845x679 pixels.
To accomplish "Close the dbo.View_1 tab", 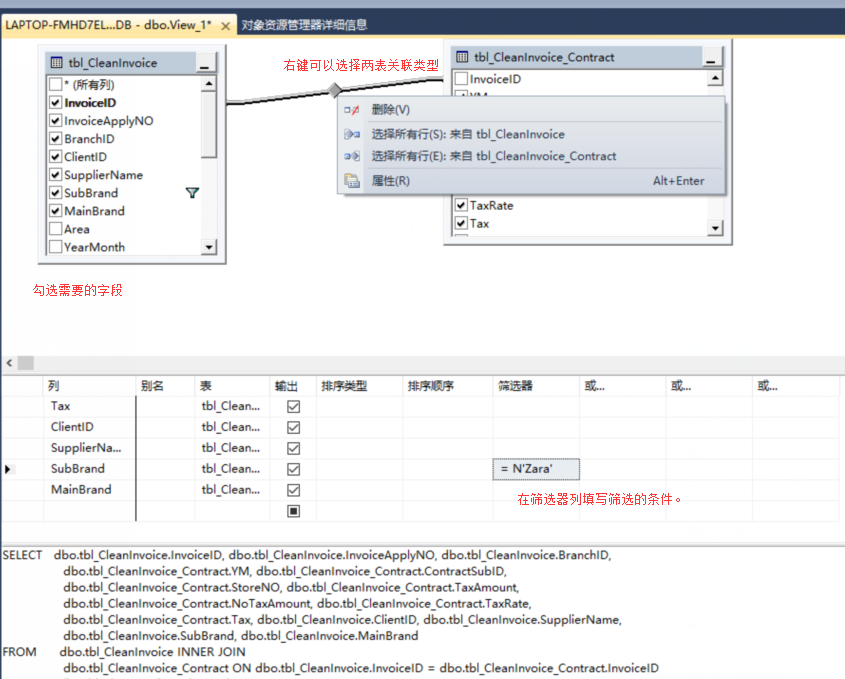I will click(x=226, y=26).
